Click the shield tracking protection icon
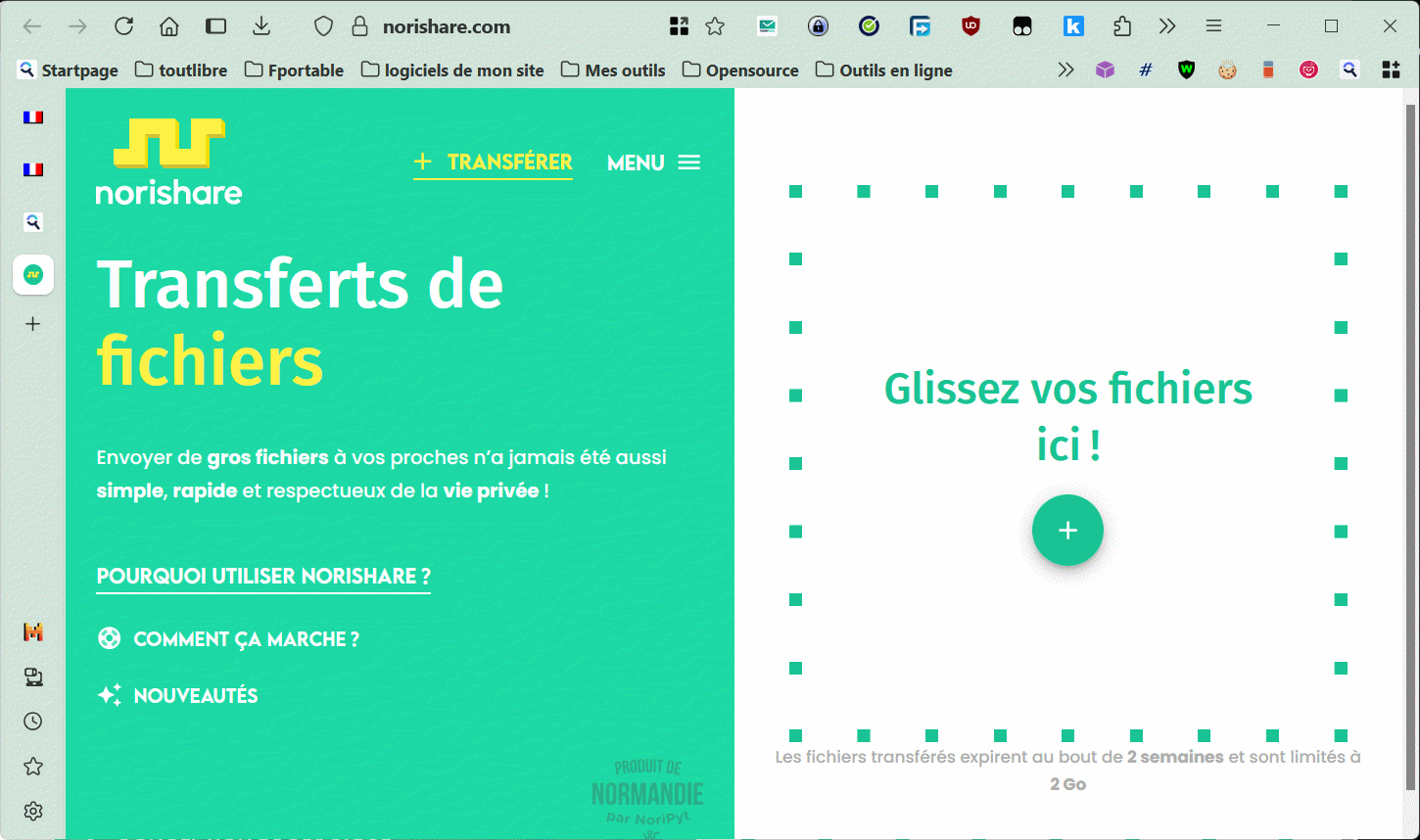 point(324,26)
